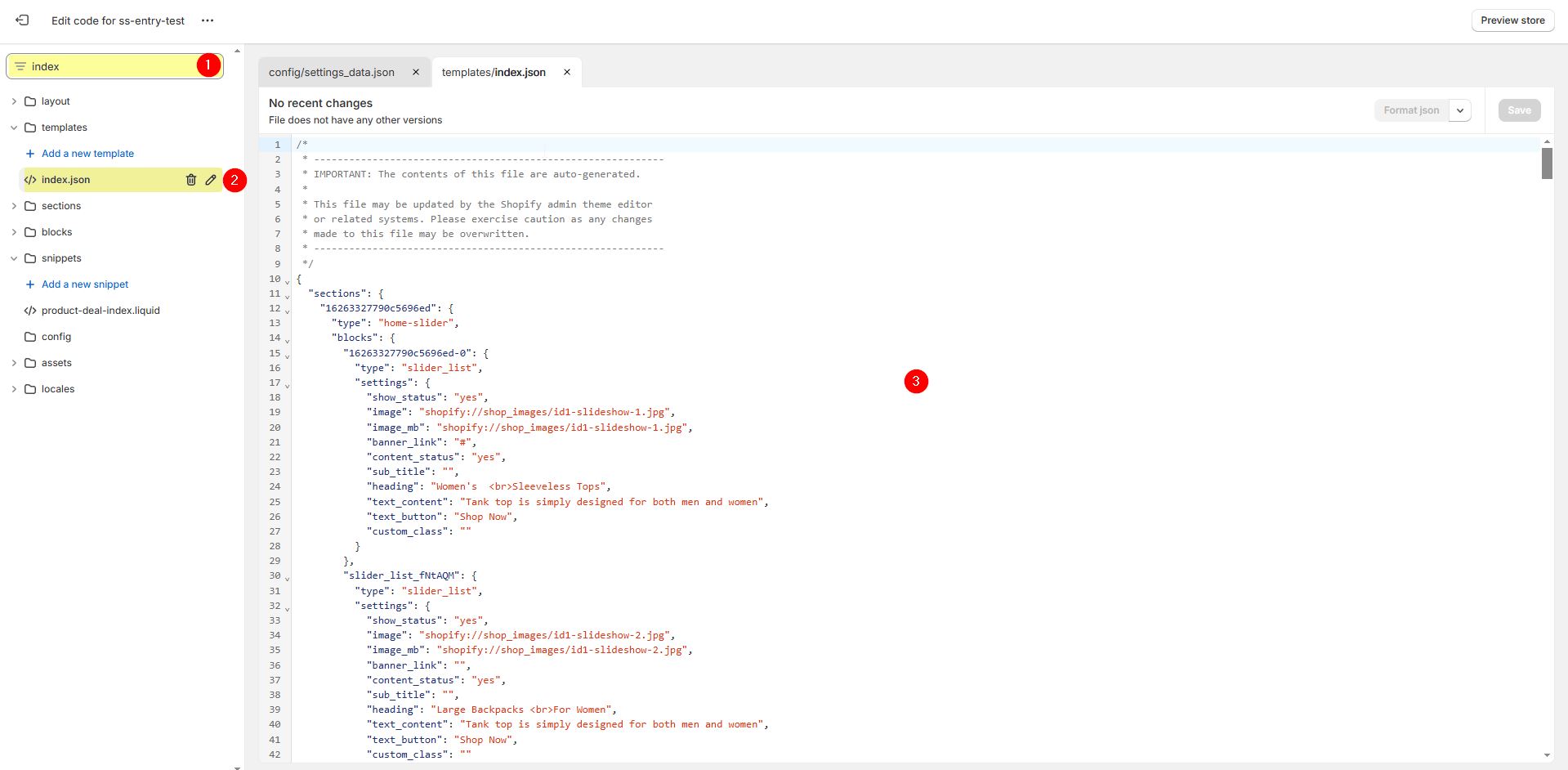Click the file search input field
Image resolution: width=1568 pixels, height=770 pixels.
pos(110,66)
